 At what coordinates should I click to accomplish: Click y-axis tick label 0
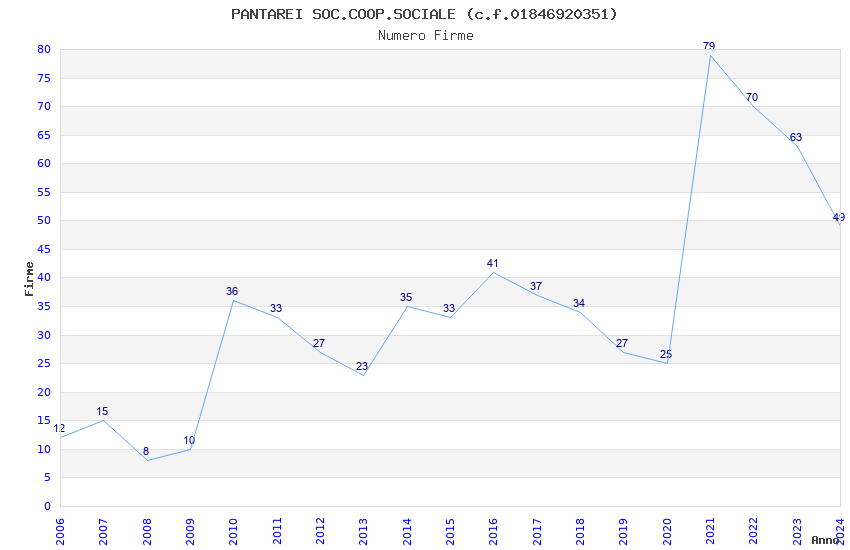(47, 506)
